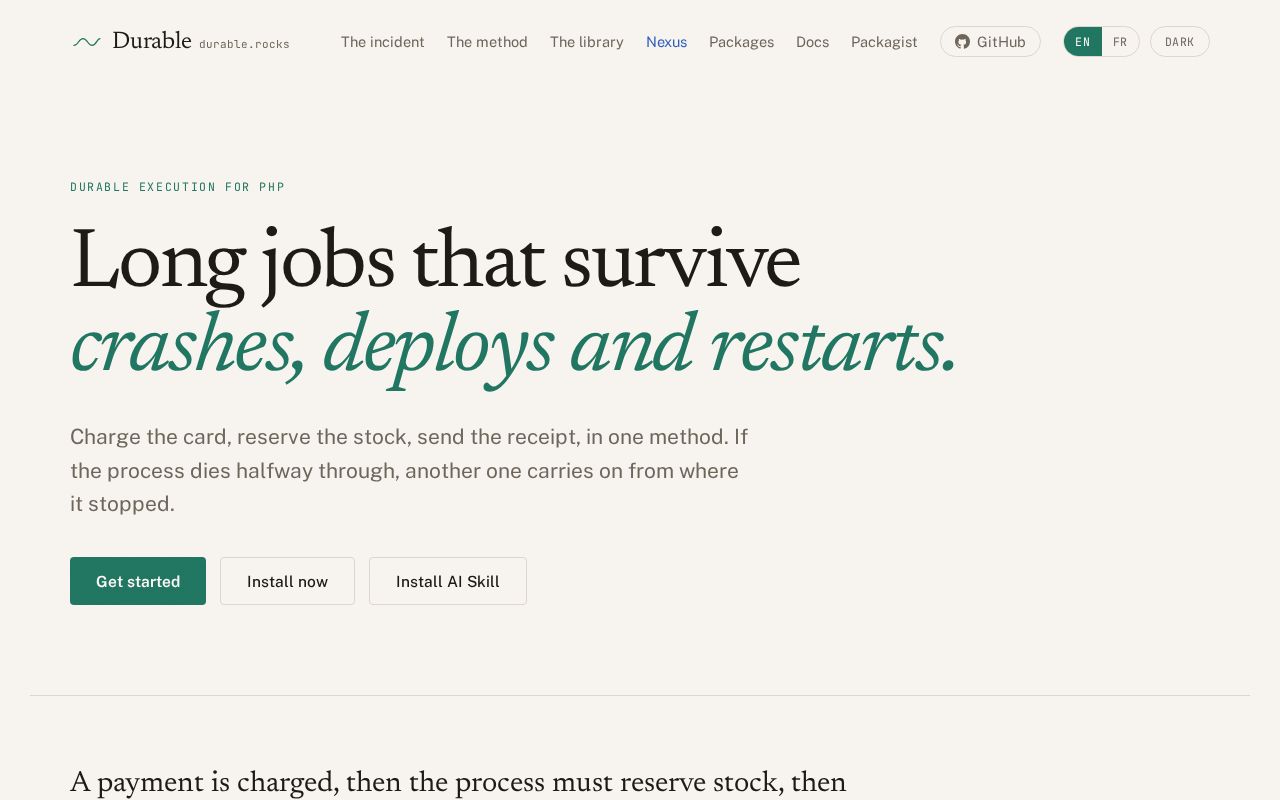Open the GitHub pill button
This screenshot has height=800, width=1280.
pyautogui.click(x=990, y=42)
